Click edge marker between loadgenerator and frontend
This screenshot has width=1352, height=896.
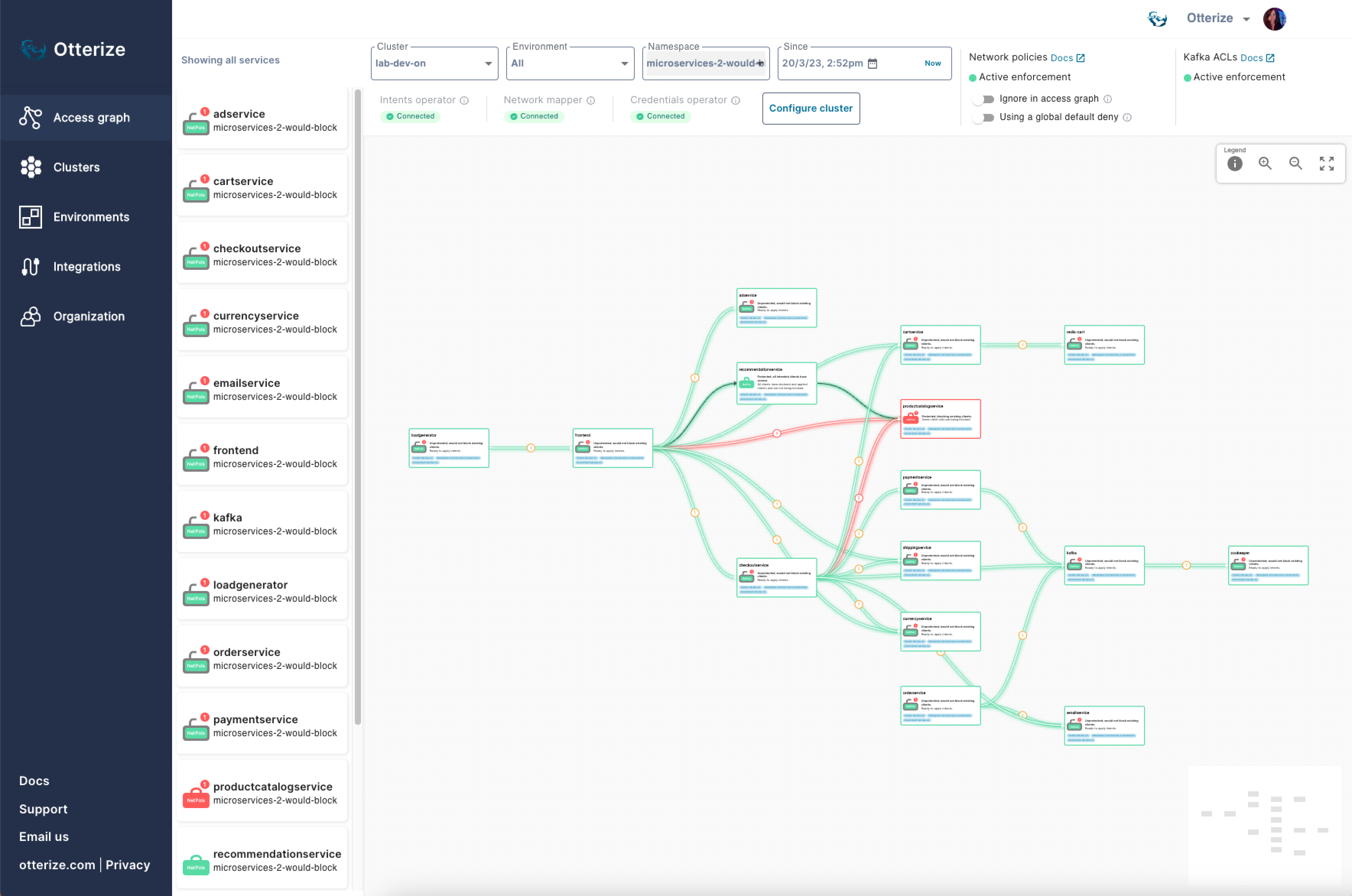click(531, 448)
